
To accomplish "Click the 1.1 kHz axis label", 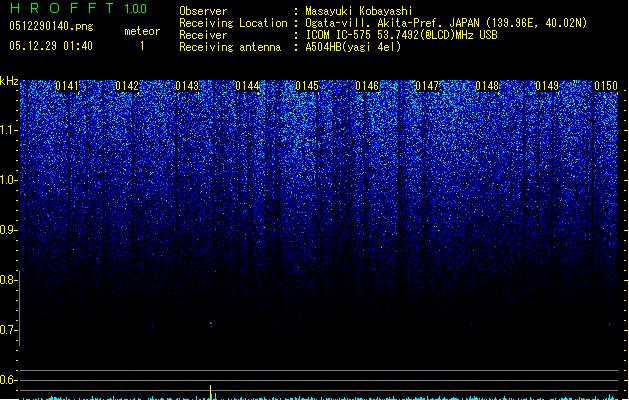I will (x=9, y=130).
